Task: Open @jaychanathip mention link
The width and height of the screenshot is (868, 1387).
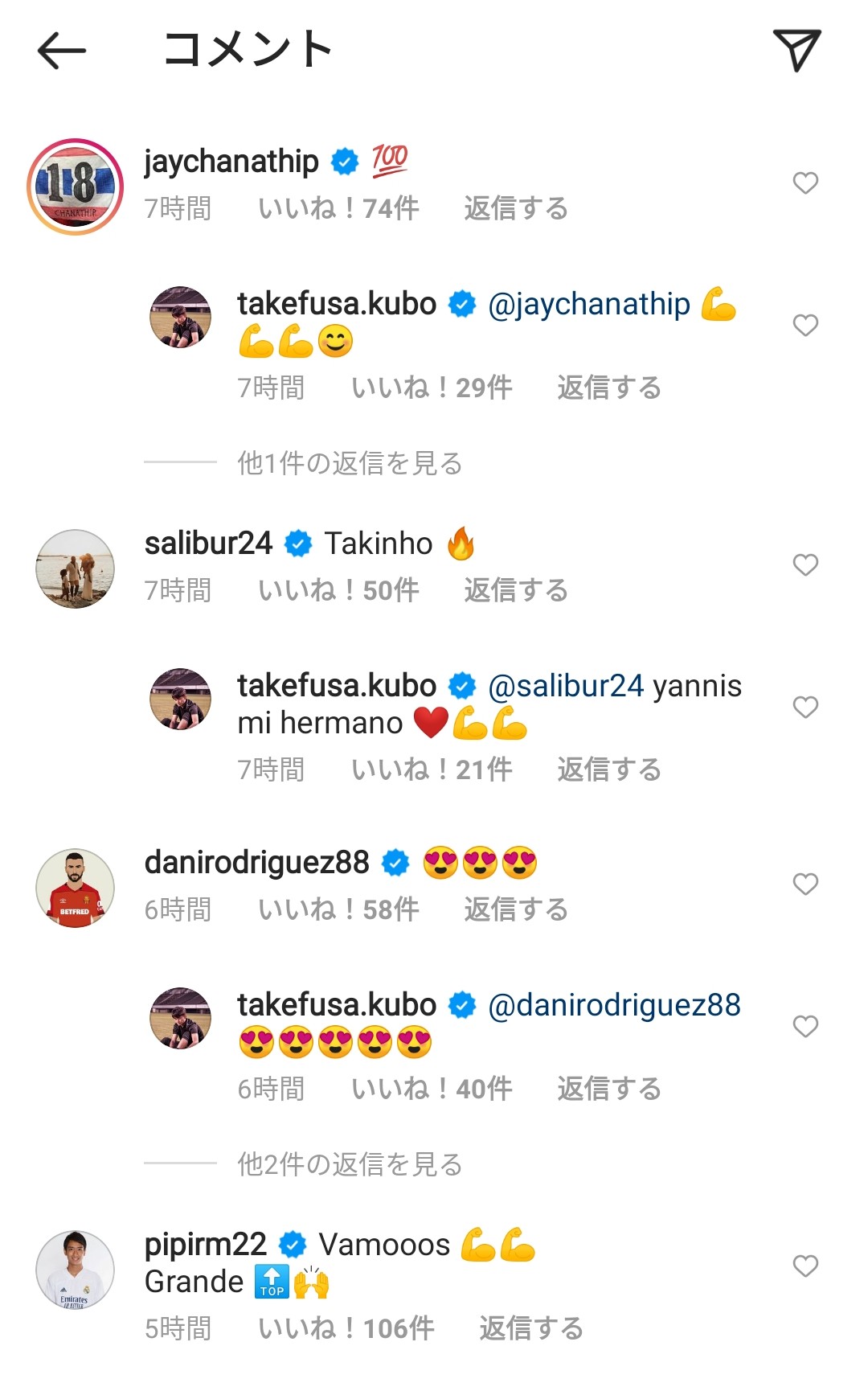Action: pyautogui.click(x=589, y=305)
